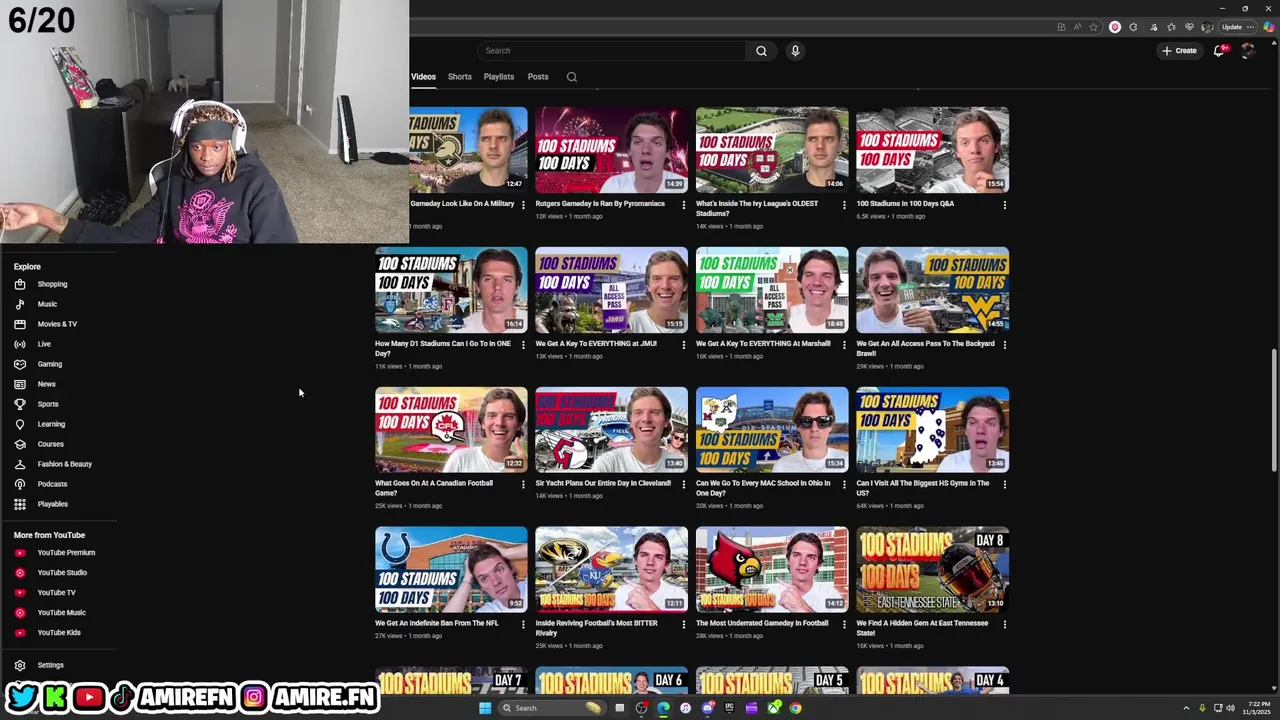This screenshot has width=1280, height=720.
Task: Open YouTube Music from sidebar
Action: tap(61, 612)
